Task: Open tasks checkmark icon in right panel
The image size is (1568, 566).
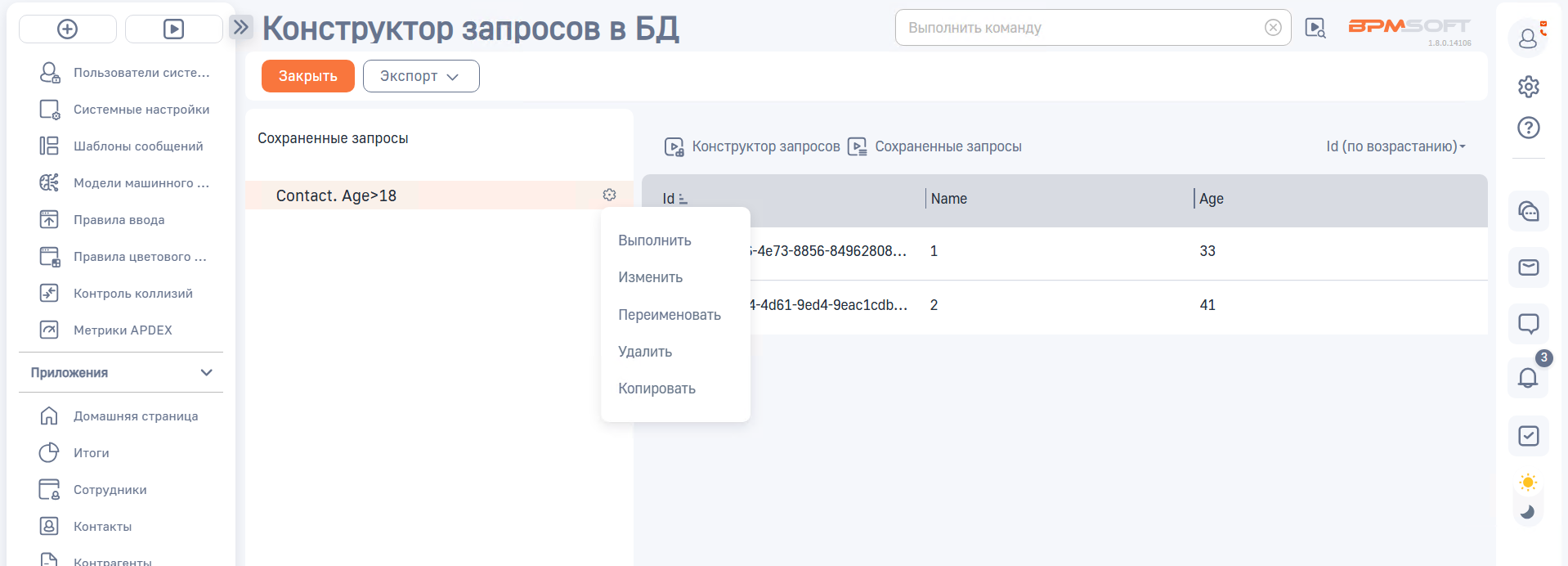Action: click(x=1528, y=436)
